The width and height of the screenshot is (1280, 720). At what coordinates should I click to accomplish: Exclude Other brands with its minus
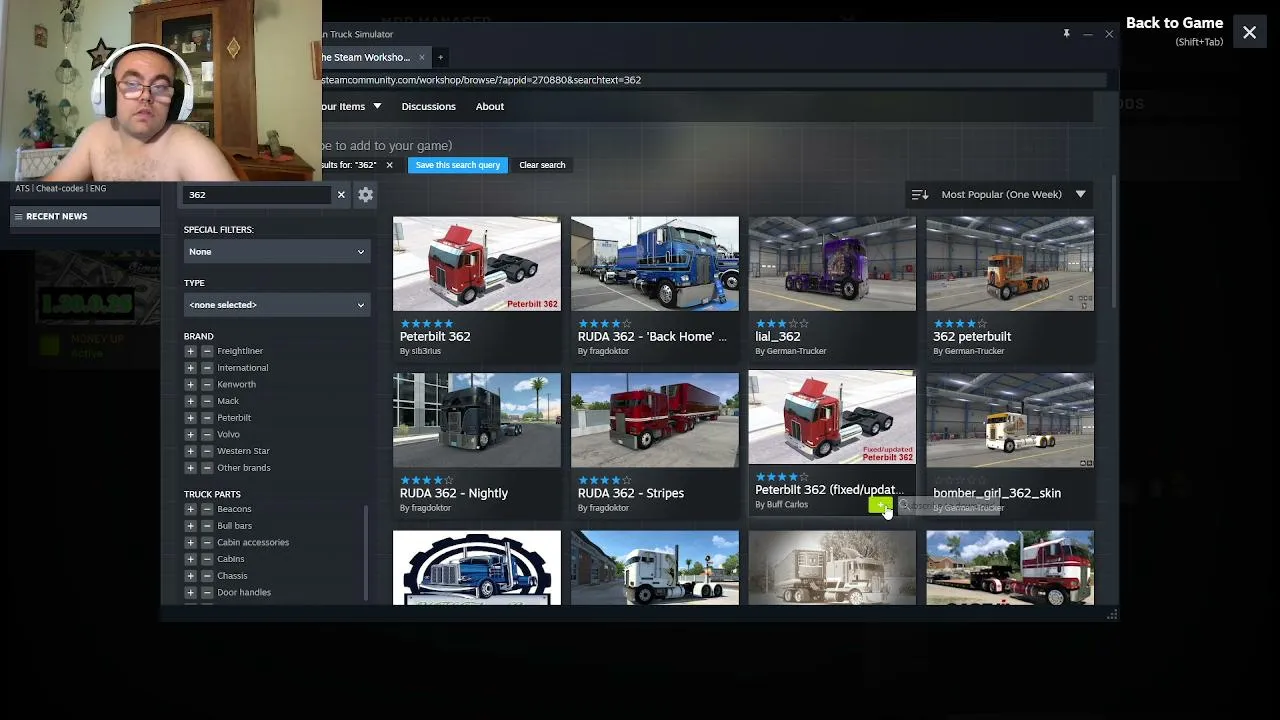coord(207,468)
